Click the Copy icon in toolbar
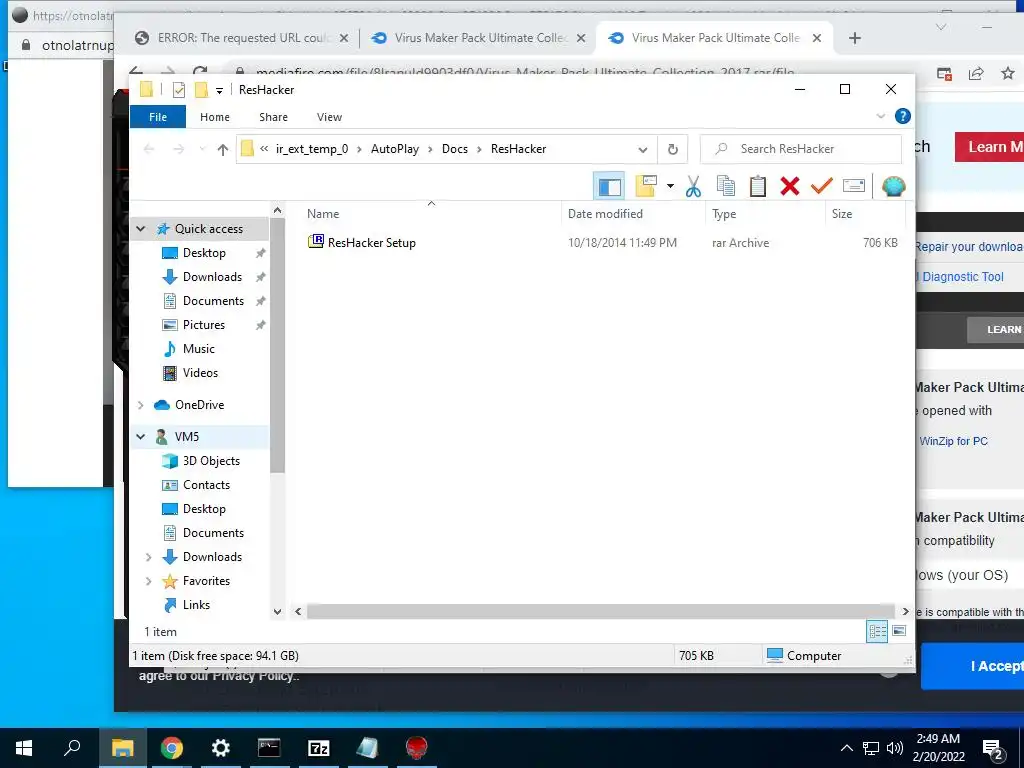Screen dimensions: 1024x768 (x=726, y=186)
